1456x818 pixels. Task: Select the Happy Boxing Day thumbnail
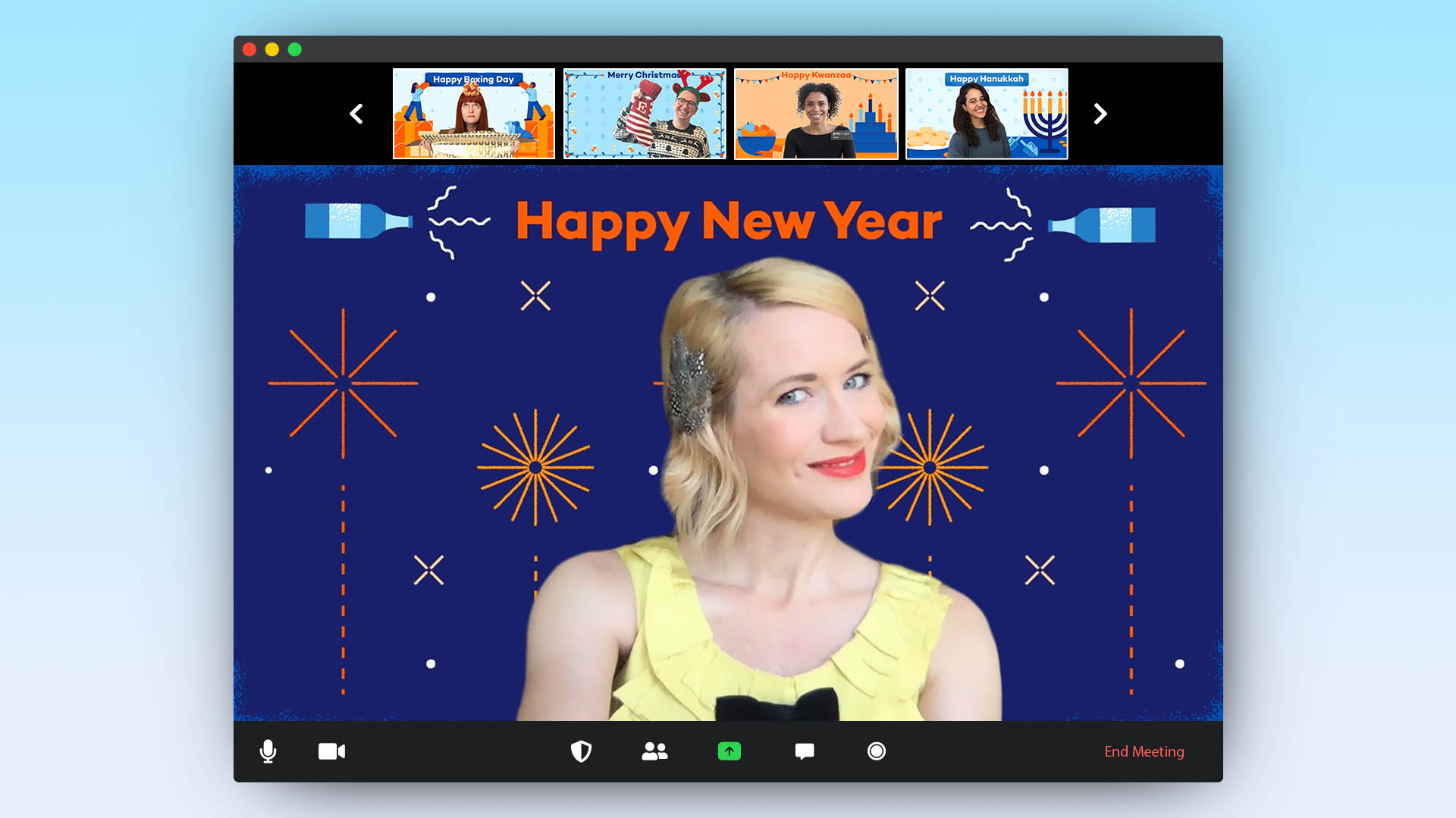point(474,114)
